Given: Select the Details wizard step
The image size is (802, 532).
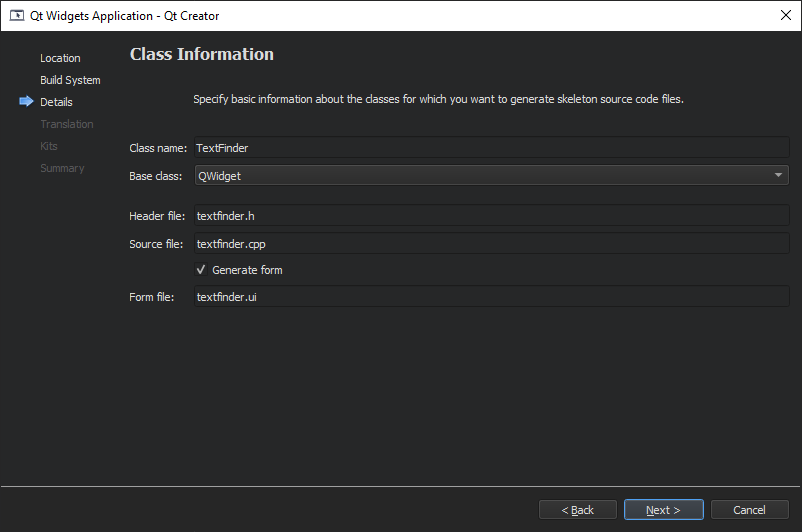Looking at the screenshot, I should tap(56, 102).
